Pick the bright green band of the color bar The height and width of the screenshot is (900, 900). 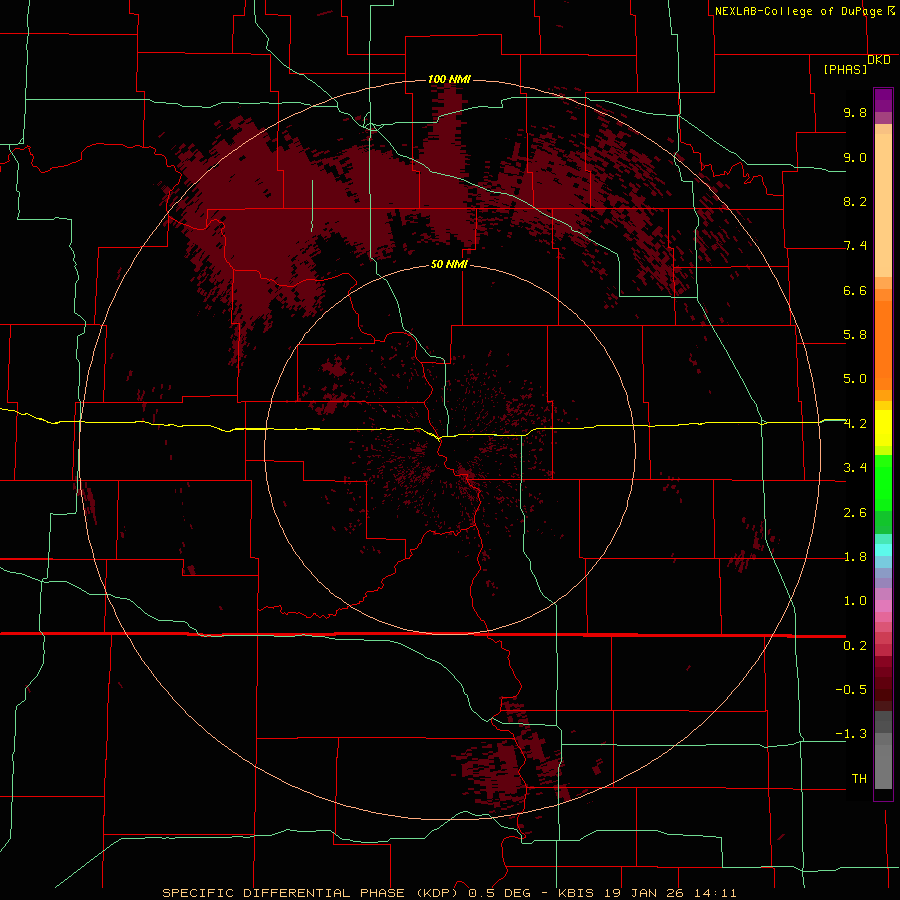883,482
